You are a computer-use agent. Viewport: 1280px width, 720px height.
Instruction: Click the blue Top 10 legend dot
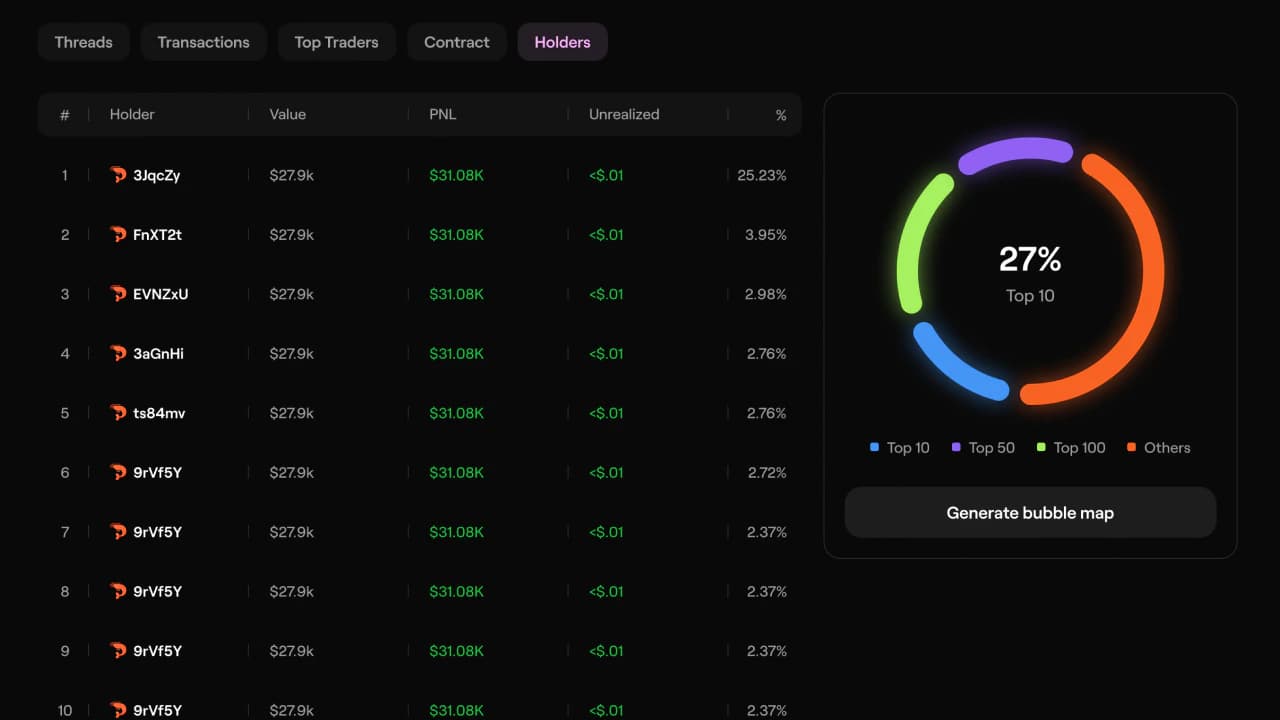pyautogui.click(x=875, y=448)
